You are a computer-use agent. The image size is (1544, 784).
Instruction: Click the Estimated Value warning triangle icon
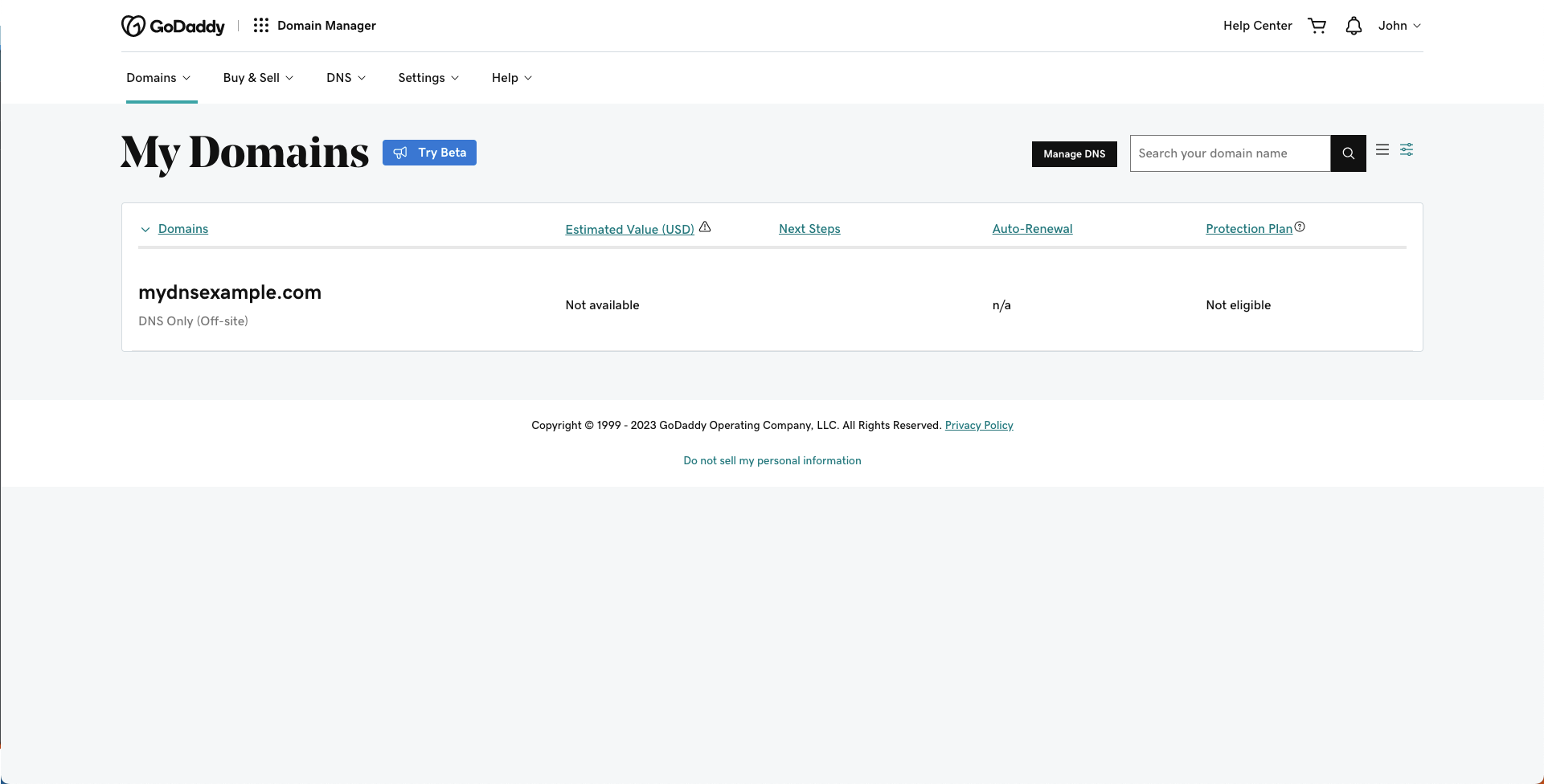coord(705,227)
